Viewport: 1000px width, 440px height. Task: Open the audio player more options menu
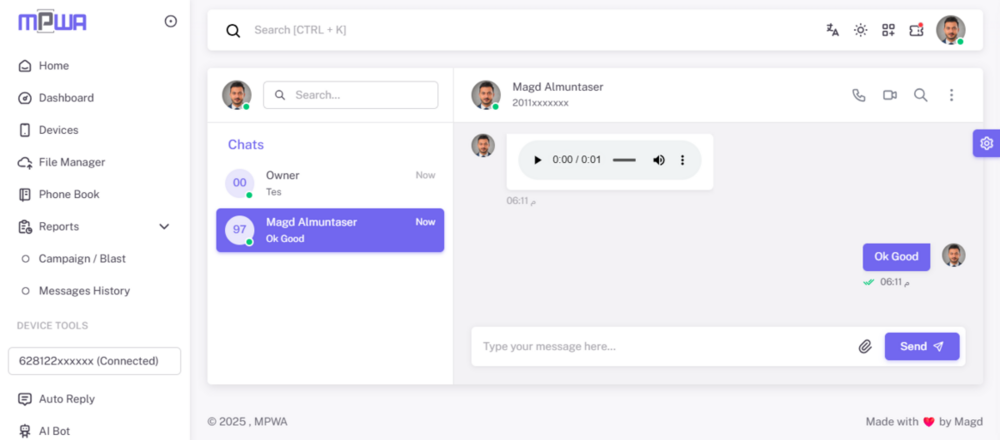(683, 160)
